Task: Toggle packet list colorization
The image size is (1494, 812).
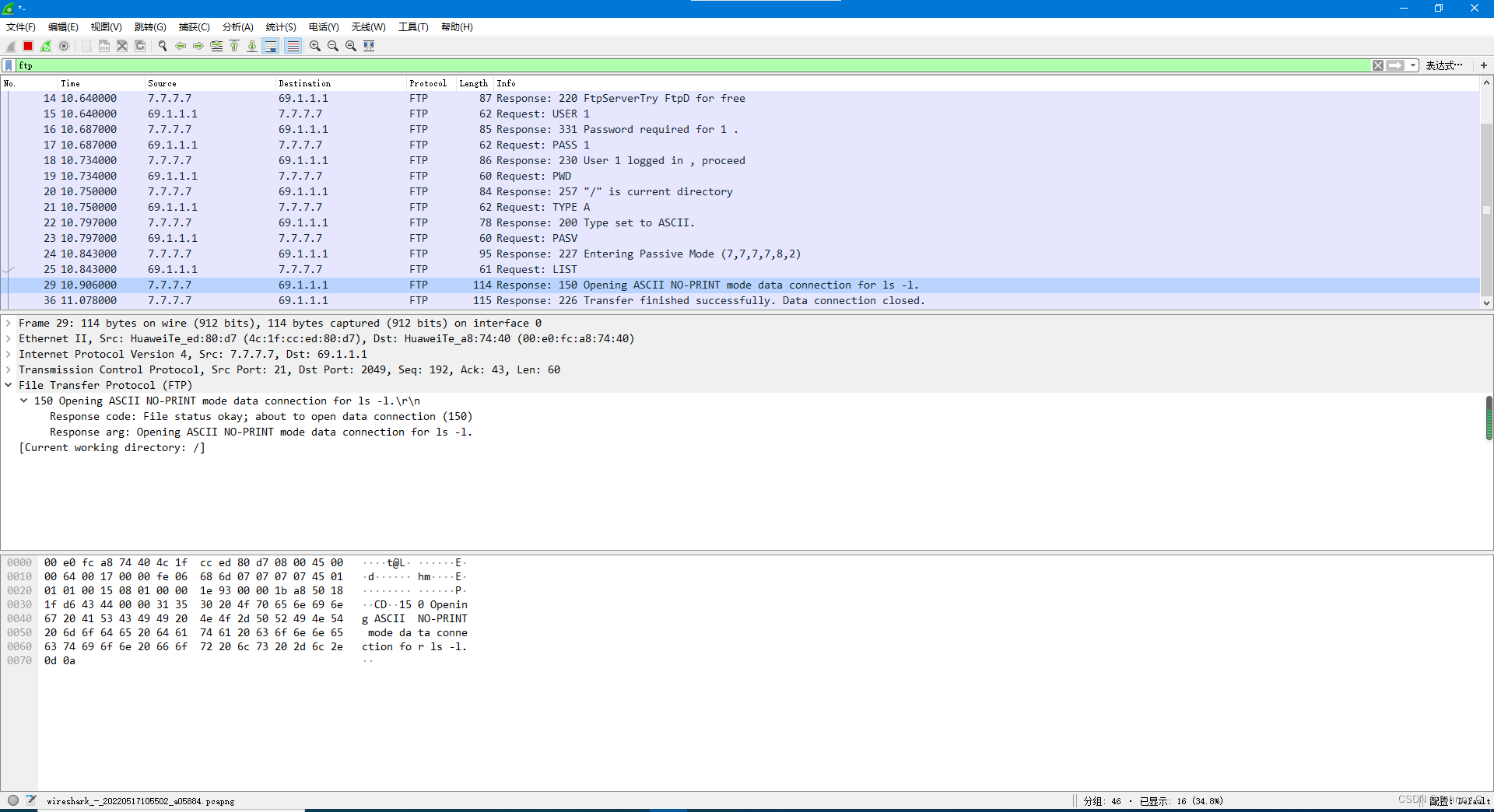Action: pyautogui.click(x=293, y=46)
